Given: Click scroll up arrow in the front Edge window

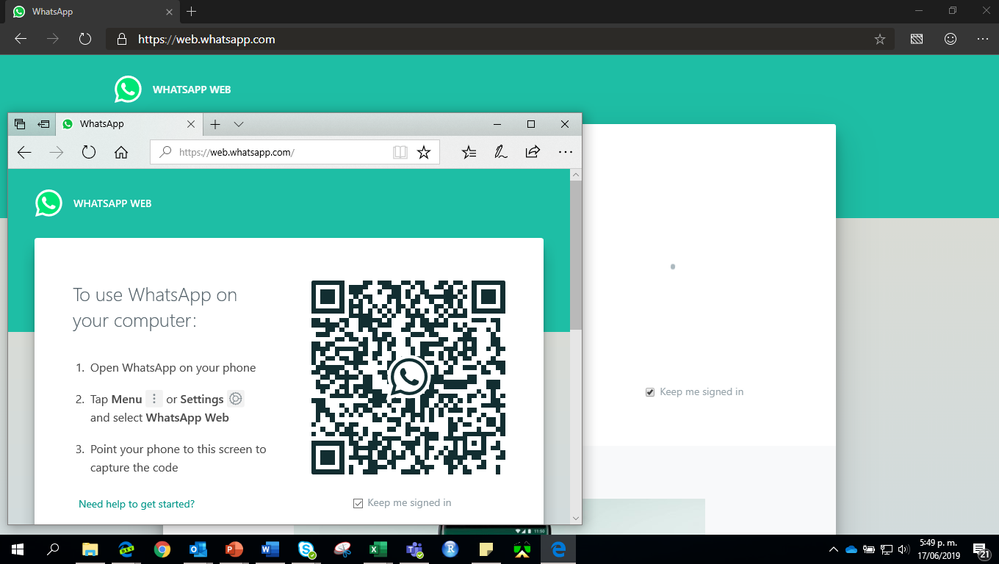Looking at the screenshot, I should coord(576,175).
